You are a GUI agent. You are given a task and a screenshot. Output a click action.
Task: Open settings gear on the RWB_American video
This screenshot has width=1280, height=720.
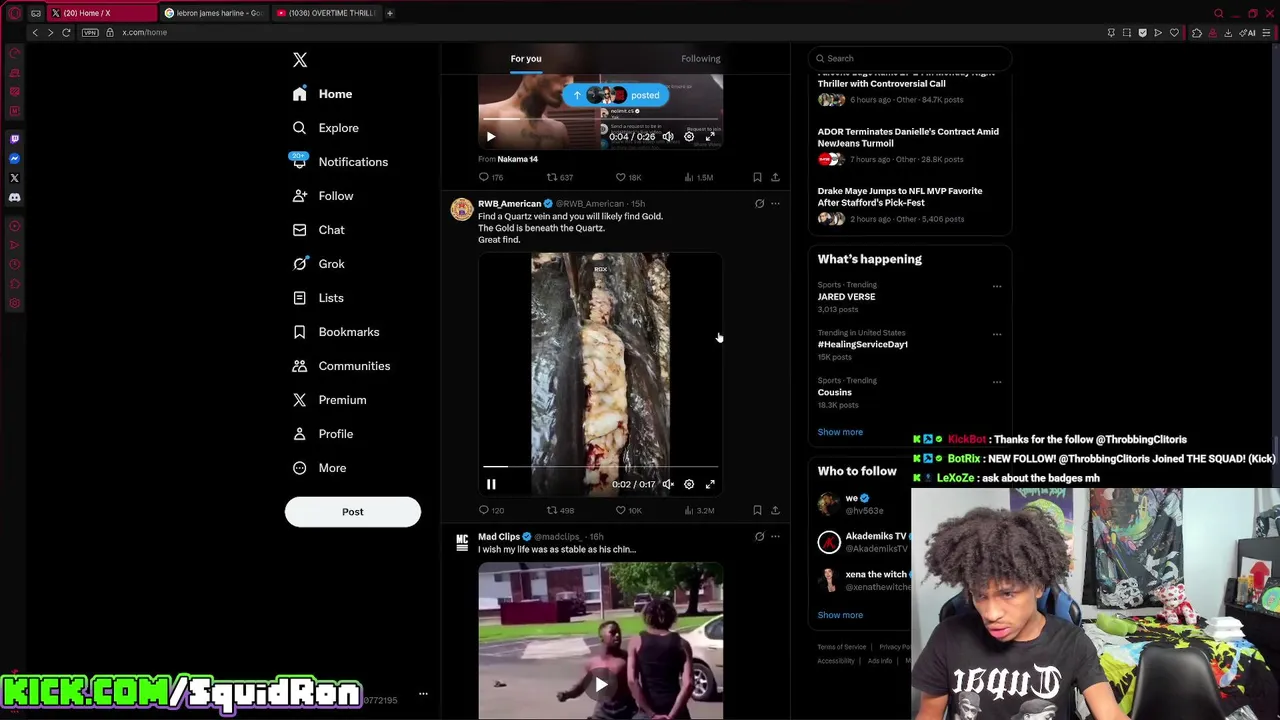[689, 484]
